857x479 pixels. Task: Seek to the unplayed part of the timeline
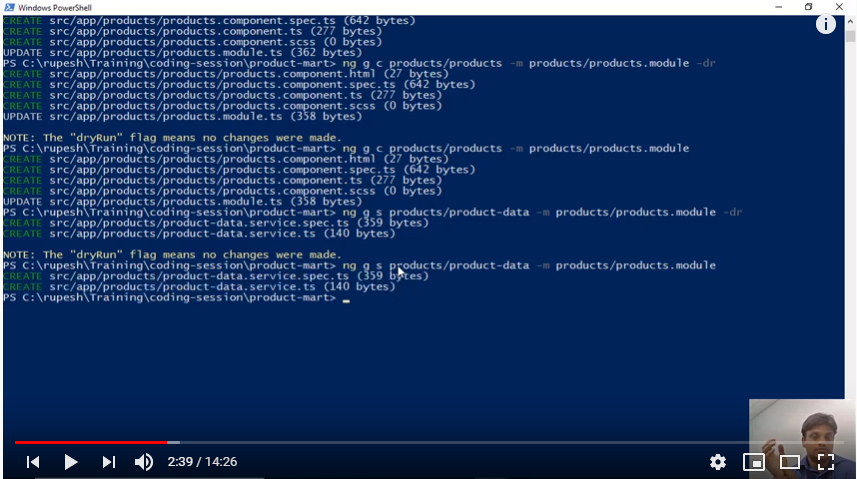450,442
